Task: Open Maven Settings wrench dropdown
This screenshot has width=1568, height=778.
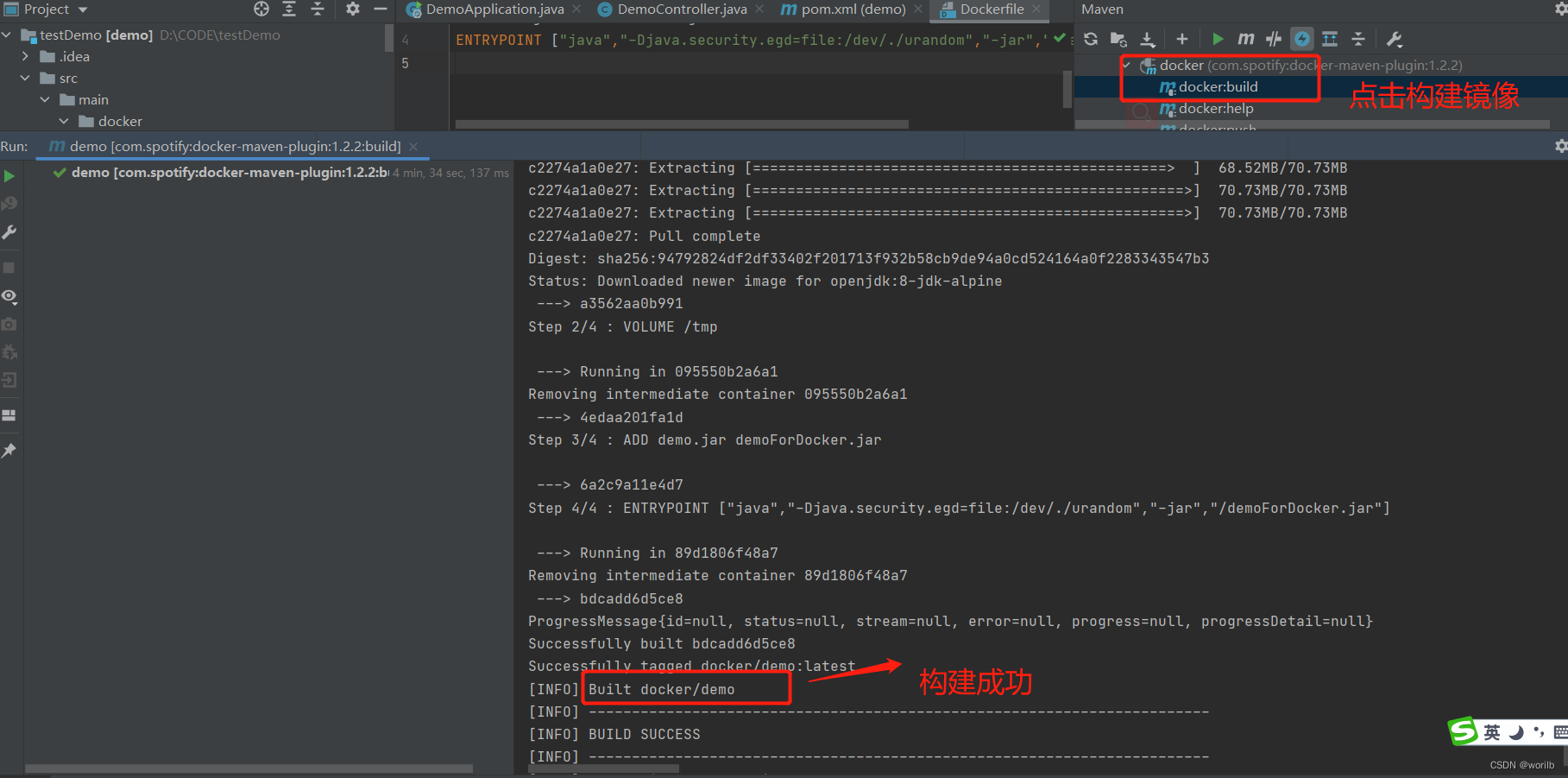Action: (x=1395, y=39)
